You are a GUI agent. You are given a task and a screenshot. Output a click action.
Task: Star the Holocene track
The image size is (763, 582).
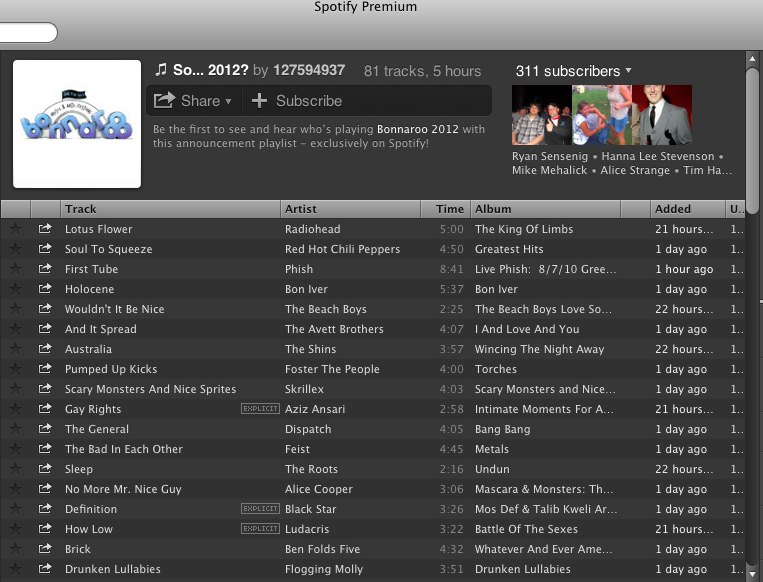[16, 288]
